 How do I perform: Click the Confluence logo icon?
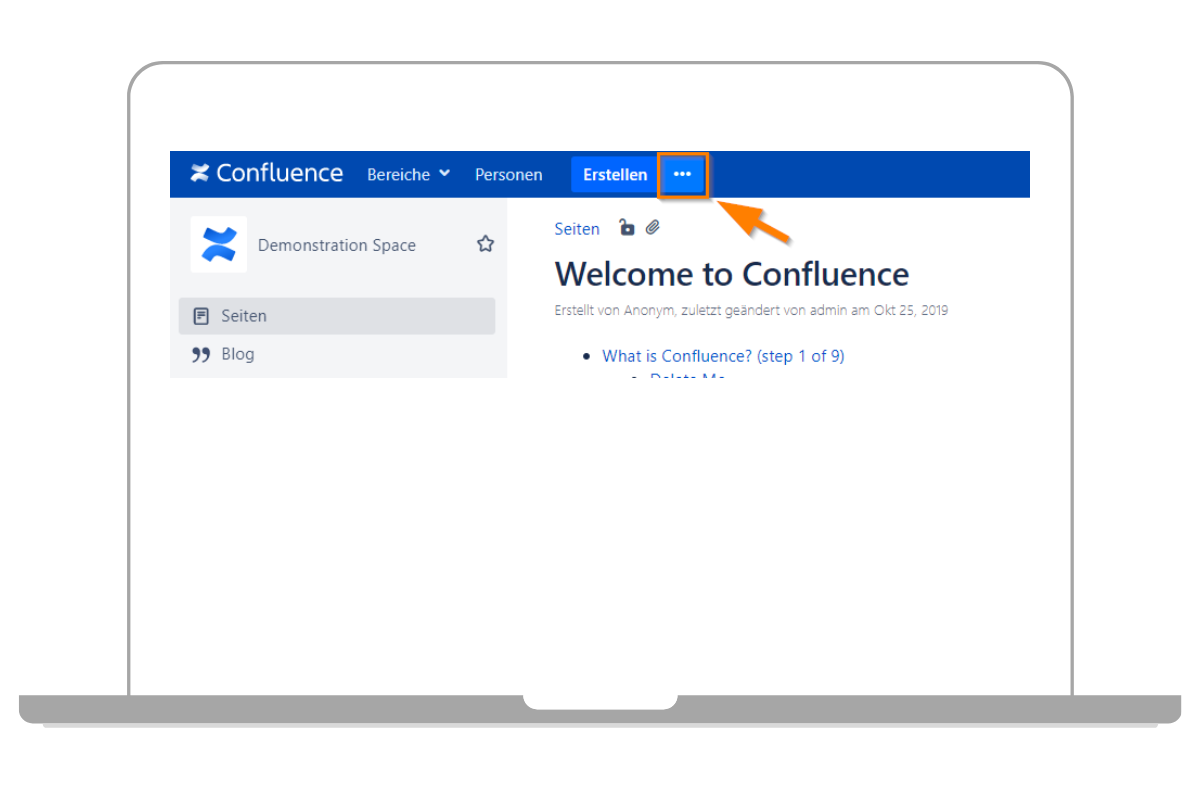200,173
